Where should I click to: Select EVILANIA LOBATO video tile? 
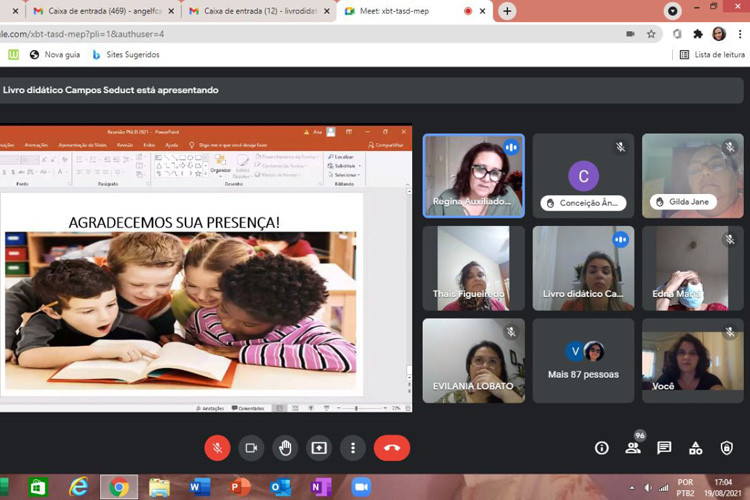tap(474, 361)
